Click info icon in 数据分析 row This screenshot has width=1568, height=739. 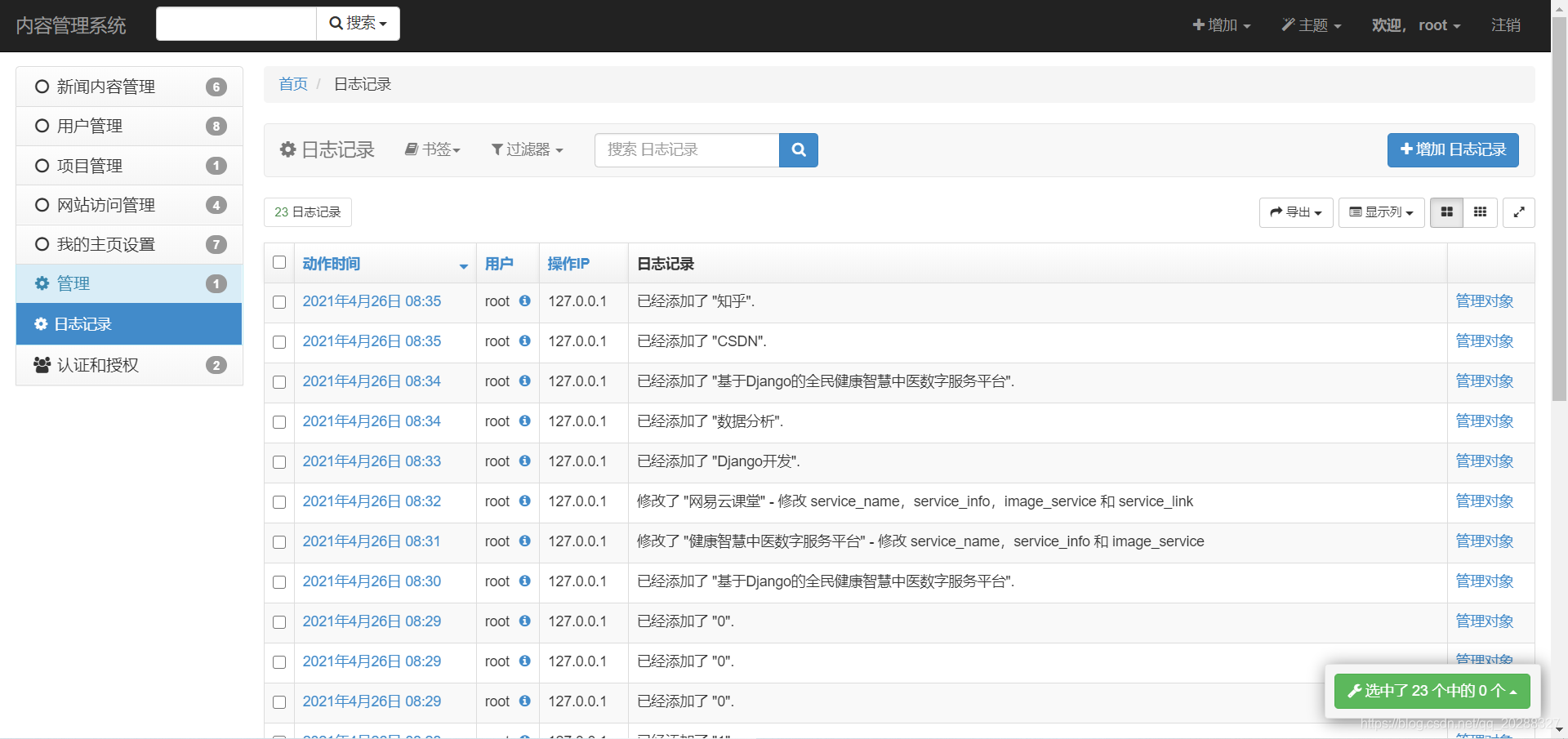[525, 421]
